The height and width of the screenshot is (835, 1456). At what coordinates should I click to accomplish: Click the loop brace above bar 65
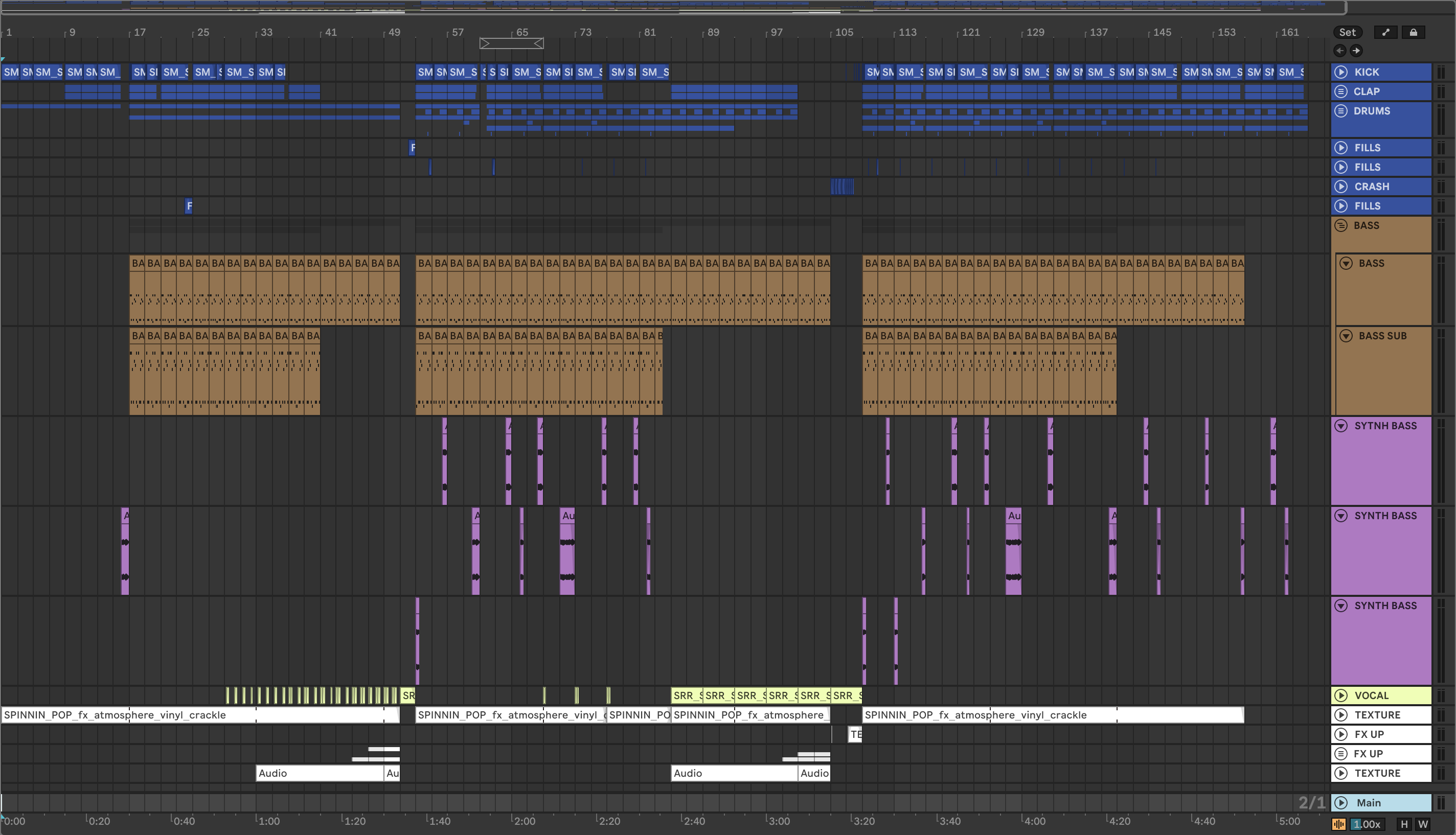(511, 43)
